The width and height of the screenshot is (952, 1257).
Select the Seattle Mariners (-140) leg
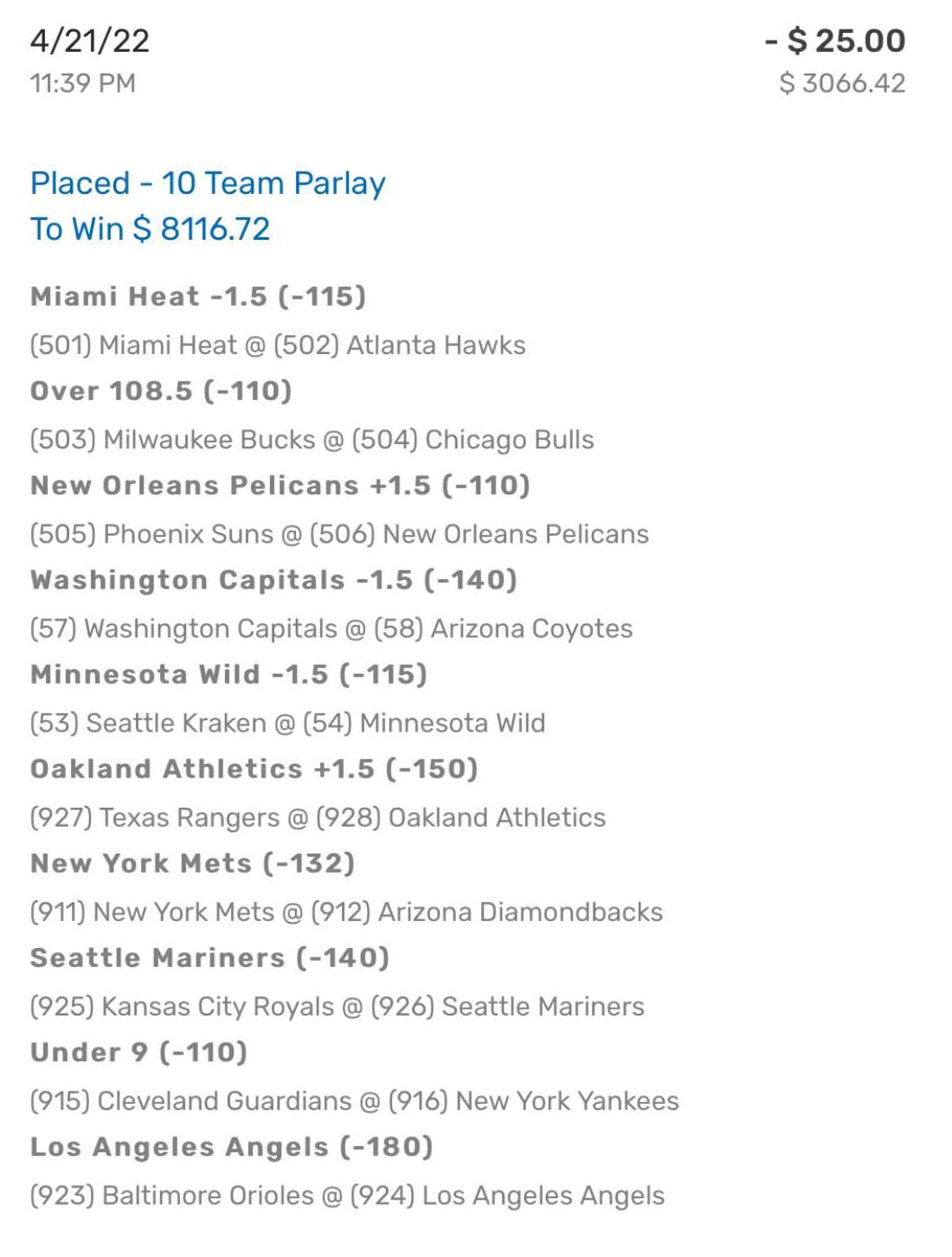(209, 957)
